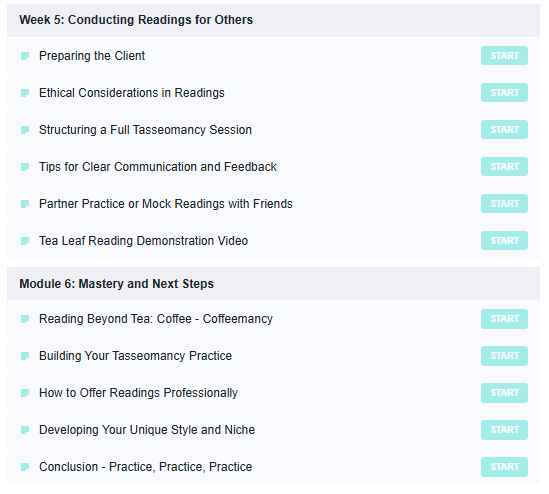The height and width of the screenshot is (494, 549).
Task: Click the lesson icon next to Ethical Considerations
Action: [x=25, y=93]
